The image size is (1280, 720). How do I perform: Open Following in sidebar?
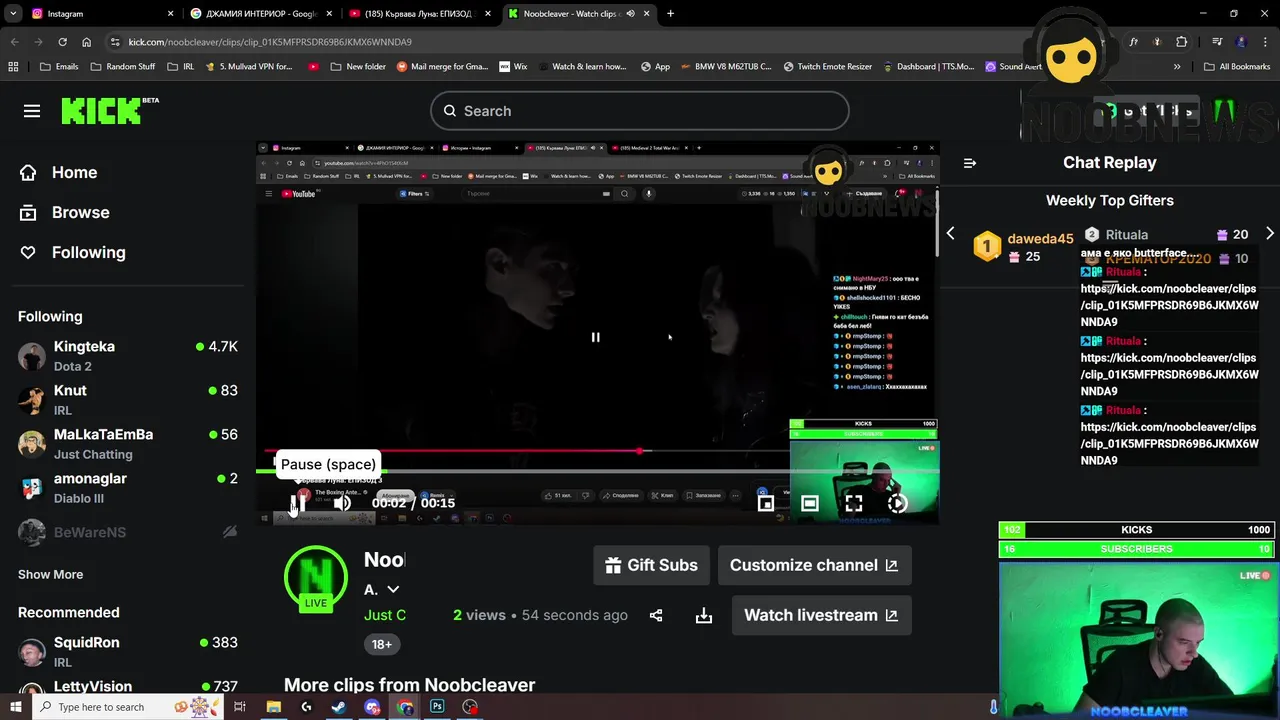pyautogui.click(x=72, y=252)
